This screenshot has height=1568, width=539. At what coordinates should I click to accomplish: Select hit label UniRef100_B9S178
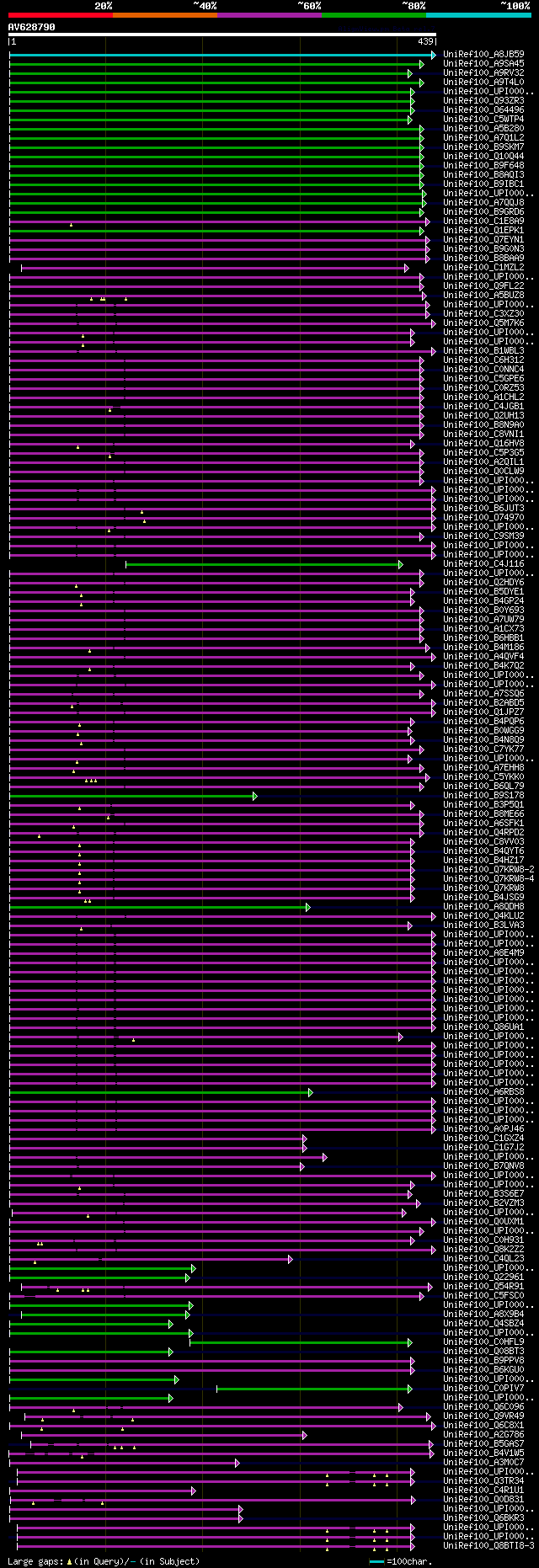click(483, 796)
